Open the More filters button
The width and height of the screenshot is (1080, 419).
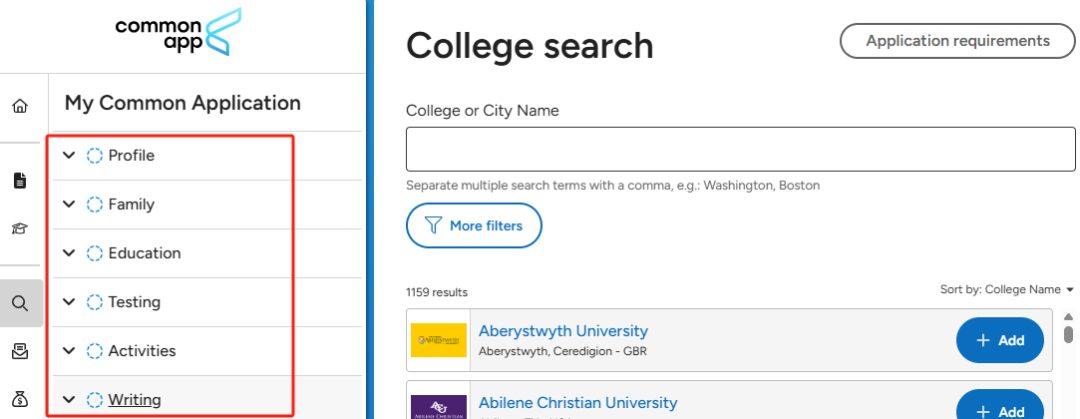click(x=474, y=226)
